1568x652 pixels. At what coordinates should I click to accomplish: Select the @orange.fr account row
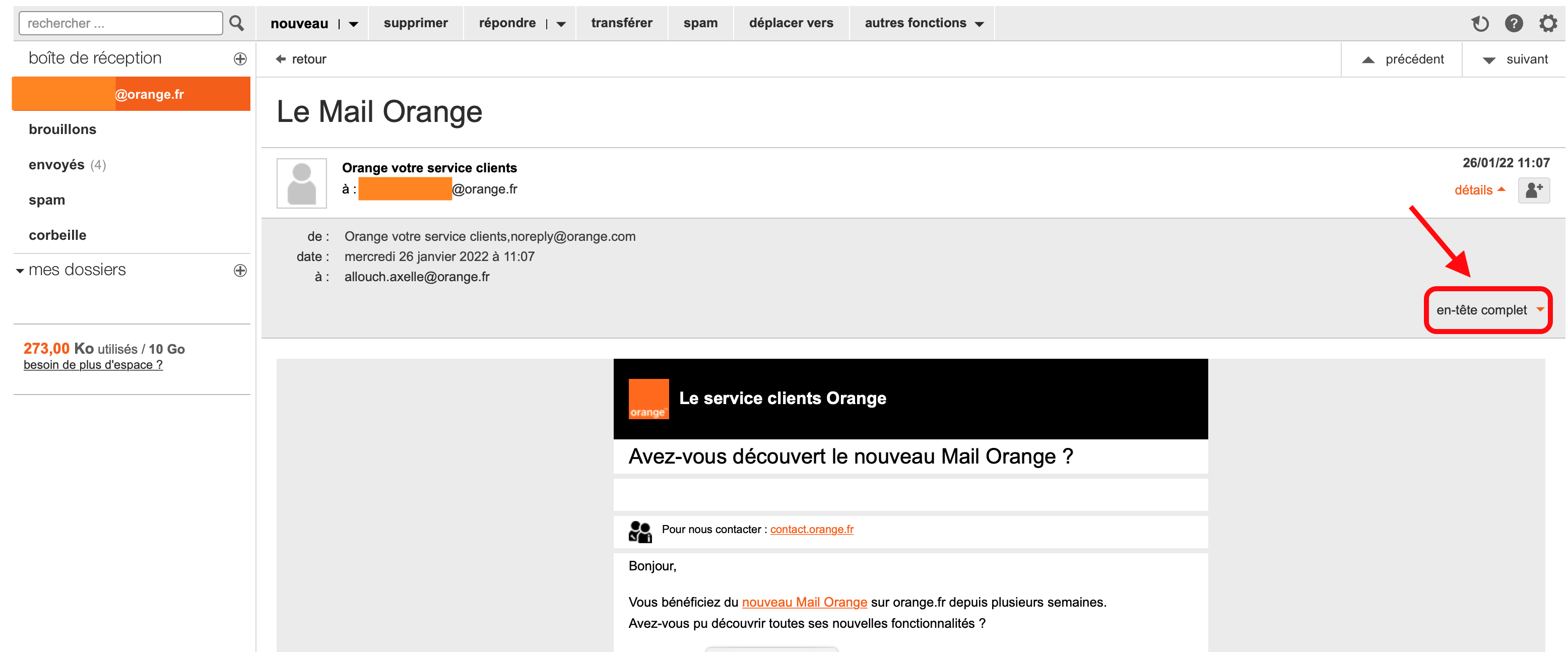[x=131, y=94]
